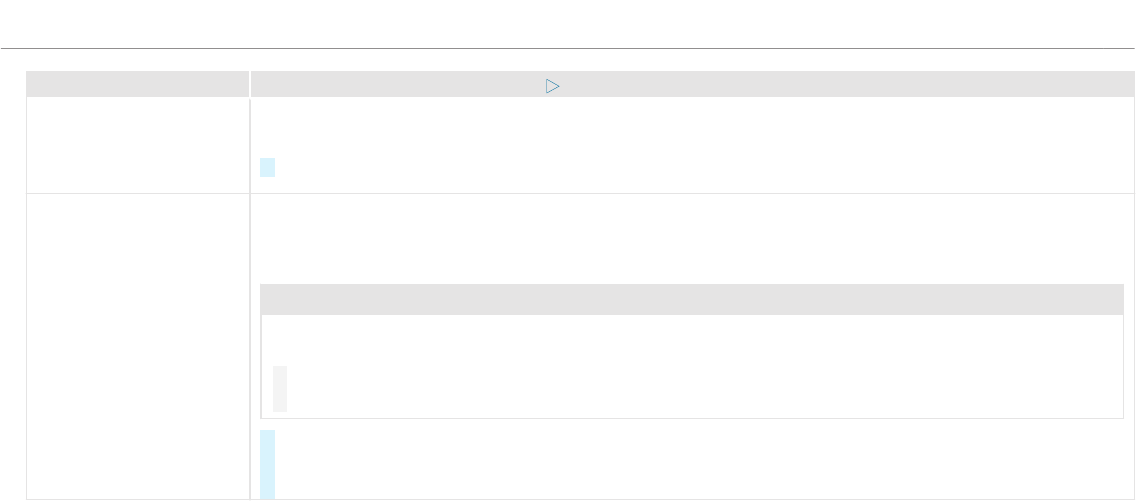Image resolution: width=1136 pixels, height=501 pixels.
Task: Click the wide gray header beside the play icon
Action: tap(691, 83)
